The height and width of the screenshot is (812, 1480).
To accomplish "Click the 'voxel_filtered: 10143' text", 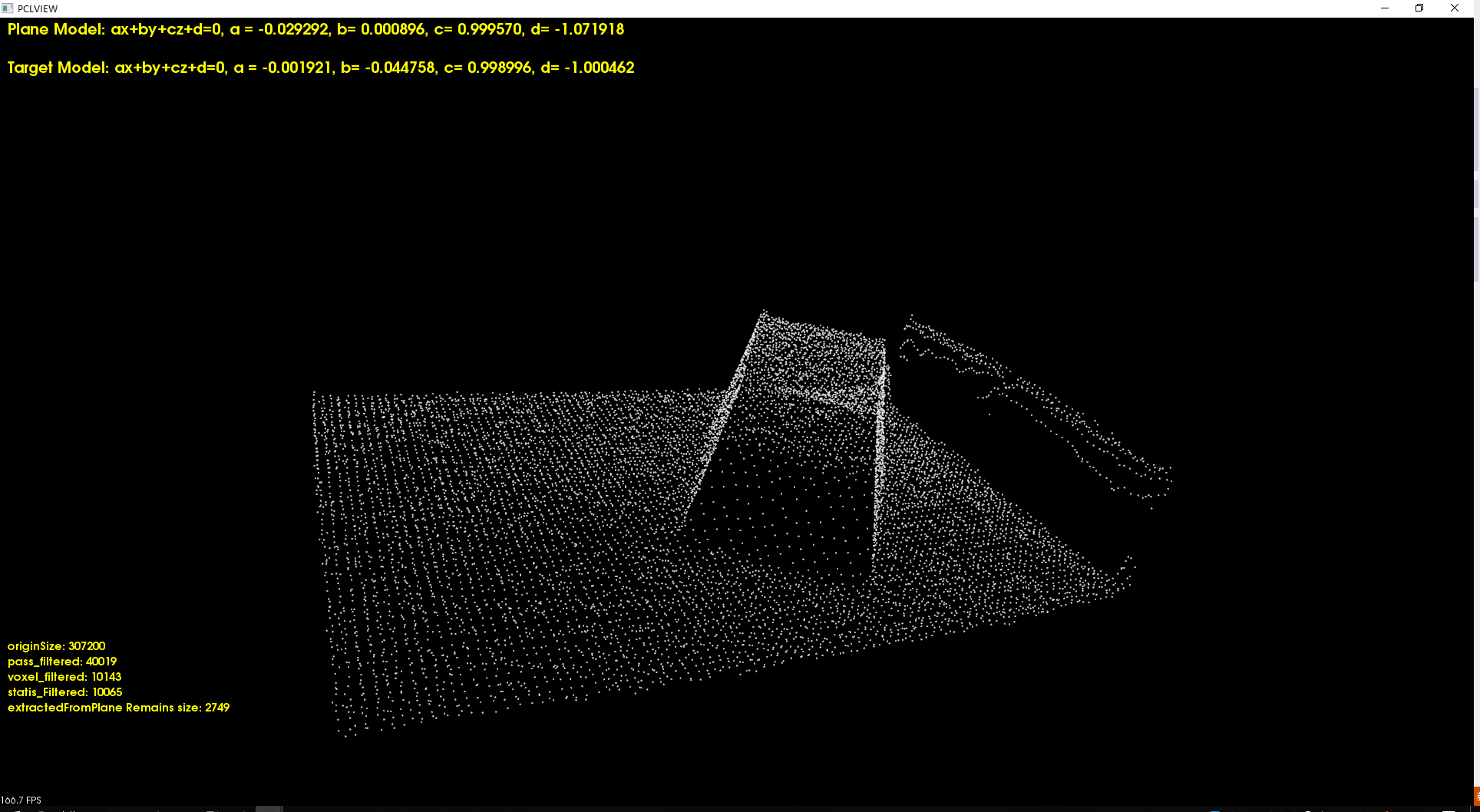I will pyautogui.click(x=64, y=677).
